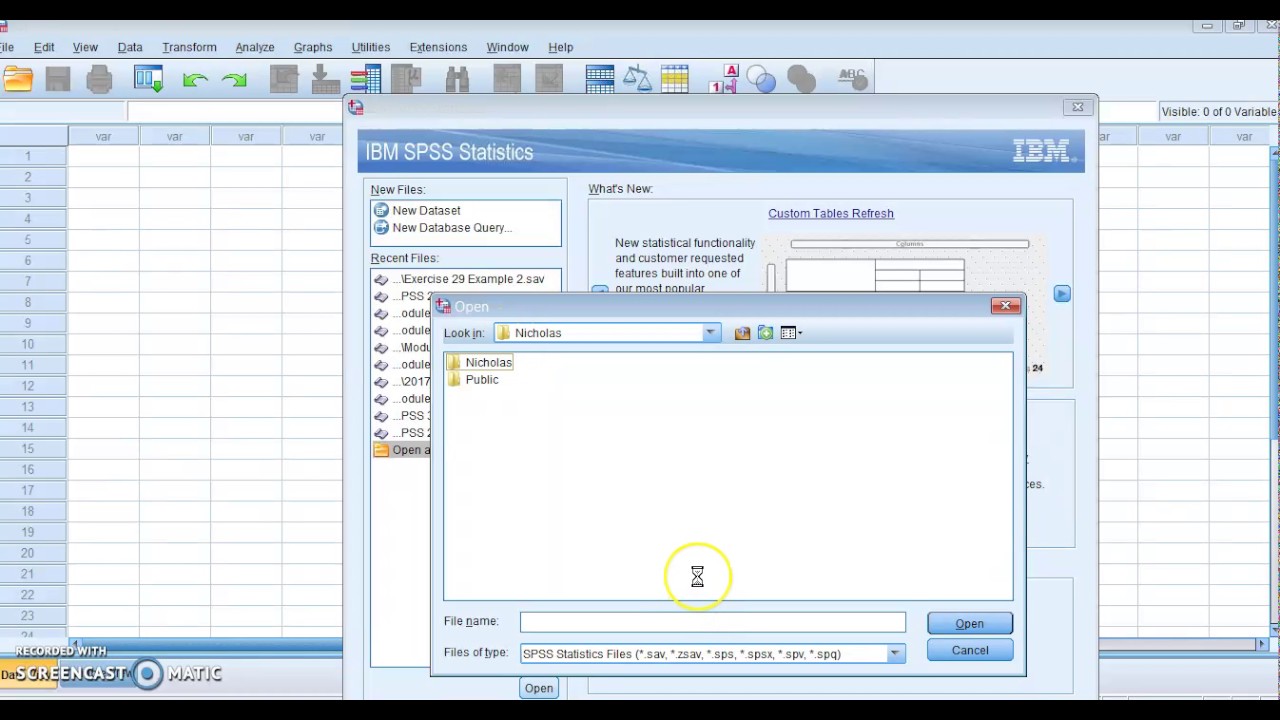Open the Utilities menu
The height and width of the screenshot is (720, 1280).
click(371, 47)
